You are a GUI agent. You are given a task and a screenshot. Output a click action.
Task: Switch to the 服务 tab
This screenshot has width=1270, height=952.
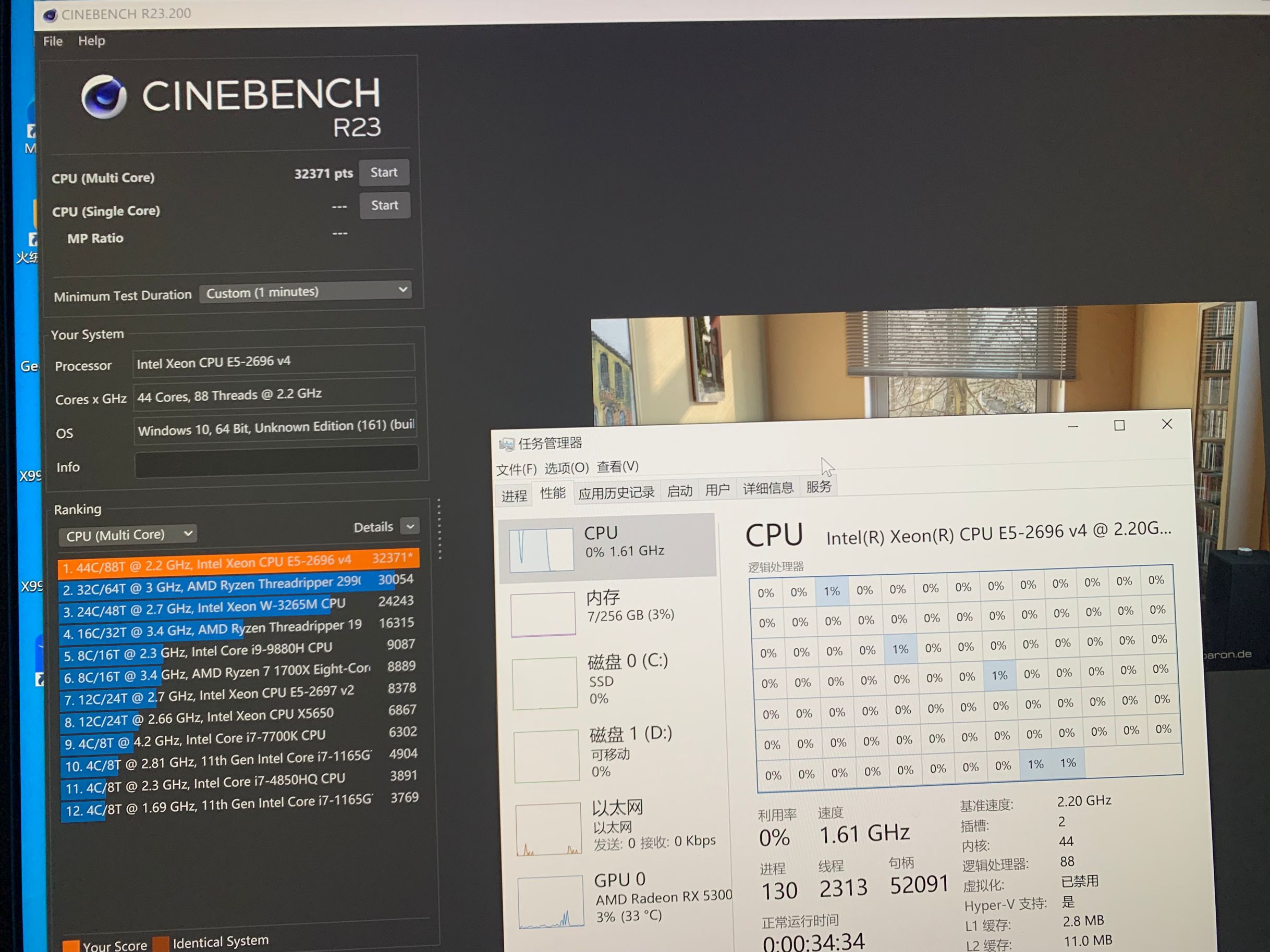coord(818,487)
